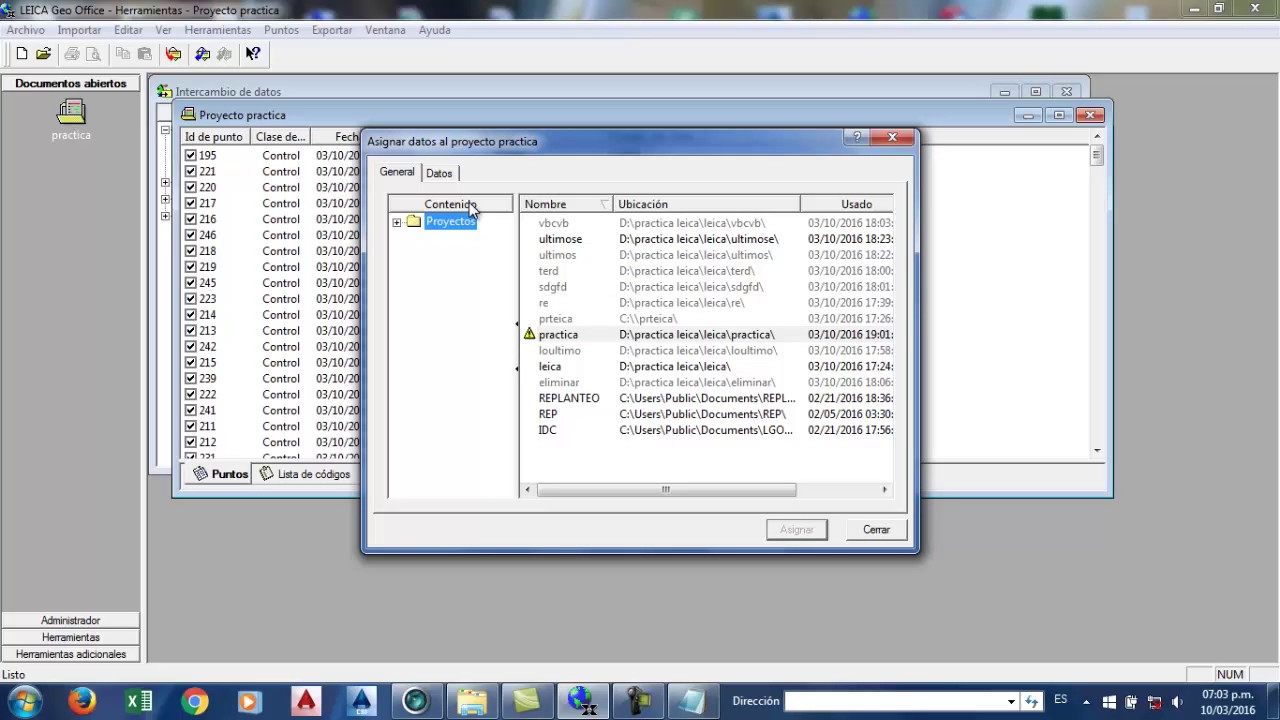The width and height of the screenshot is (1280, 720).
Task: Open the Dirección address dropdown arrow
Action: 1011,701
